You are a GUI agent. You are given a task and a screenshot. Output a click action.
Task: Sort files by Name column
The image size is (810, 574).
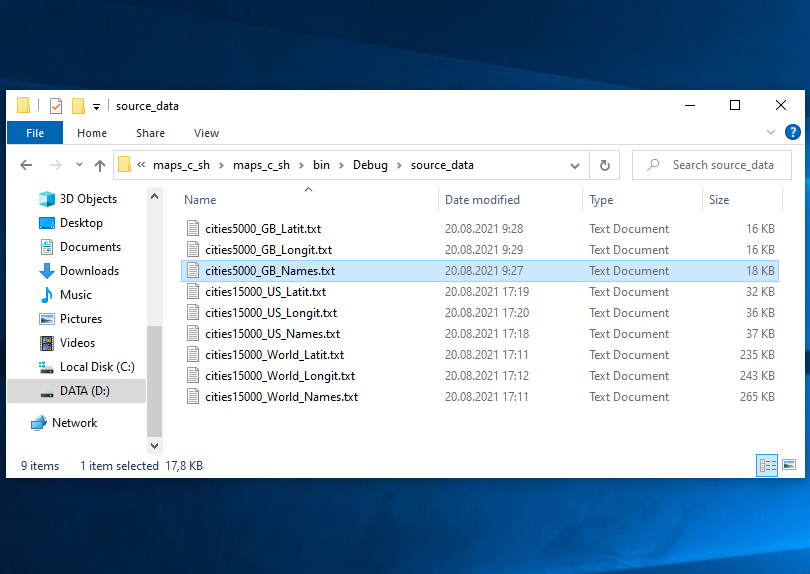(x=308, y=200)
